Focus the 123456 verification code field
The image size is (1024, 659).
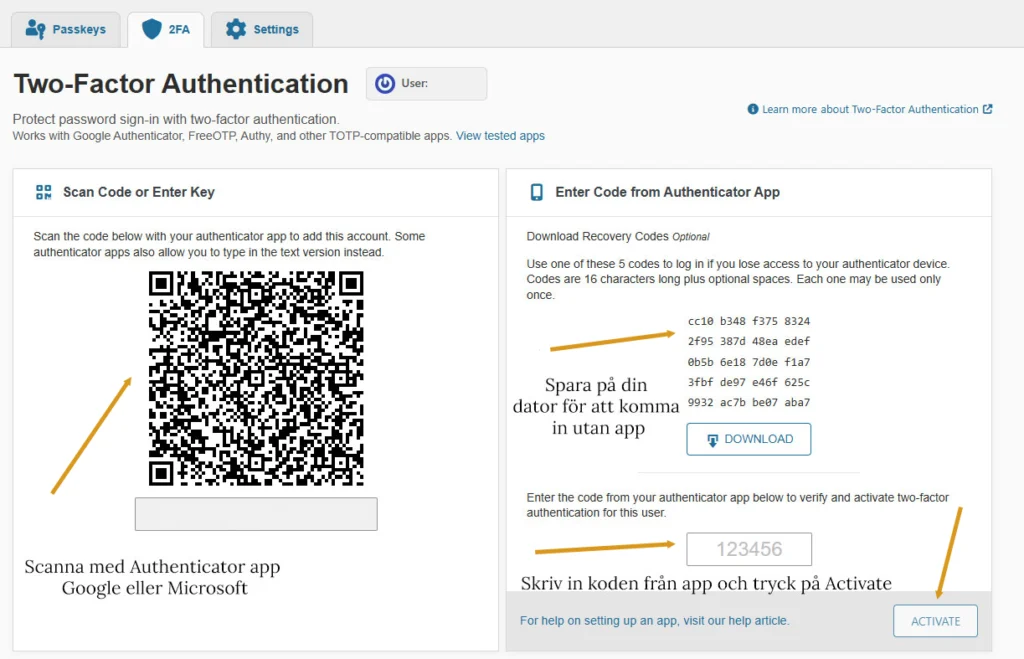pyautogui.click(x=749, y=549)
